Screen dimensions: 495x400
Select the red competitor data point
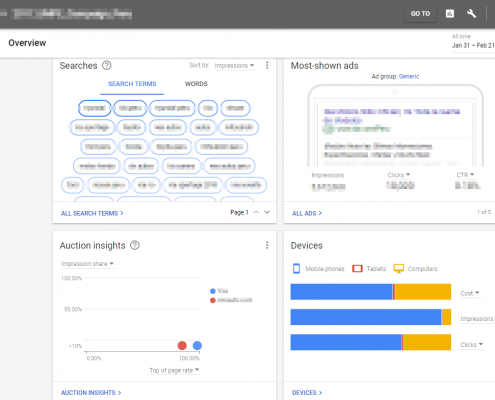182,345
